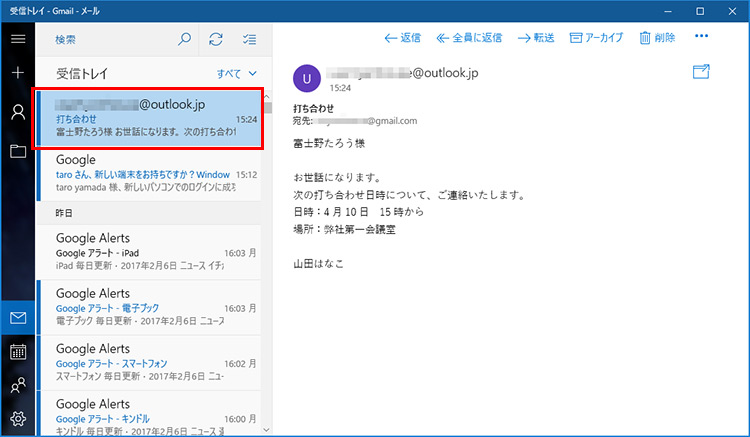
Task: Expand the すべて filter dropdown
Action: tap(237, 74)
